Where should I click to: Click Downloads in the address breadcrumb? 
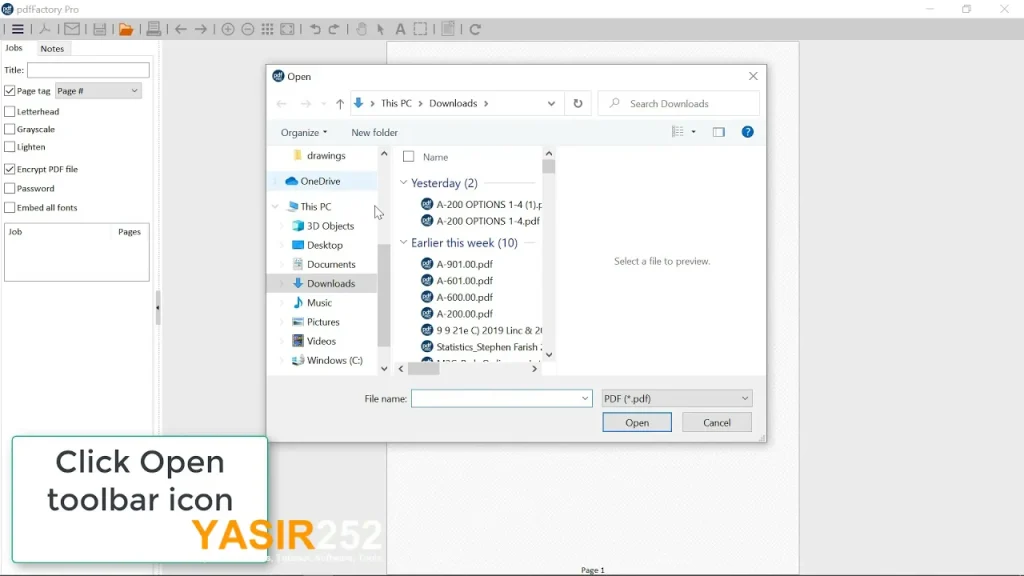point(453,103)
